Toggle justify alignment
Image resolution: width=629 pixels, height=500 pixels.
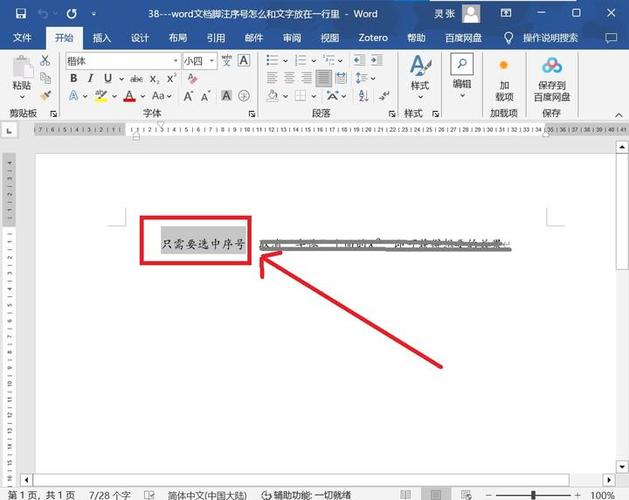pyautogui.click(x=323, y=78)
